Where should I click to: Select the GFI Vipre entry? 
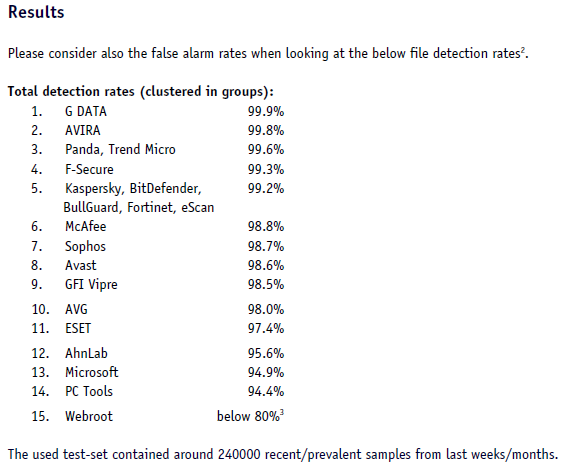91,284
